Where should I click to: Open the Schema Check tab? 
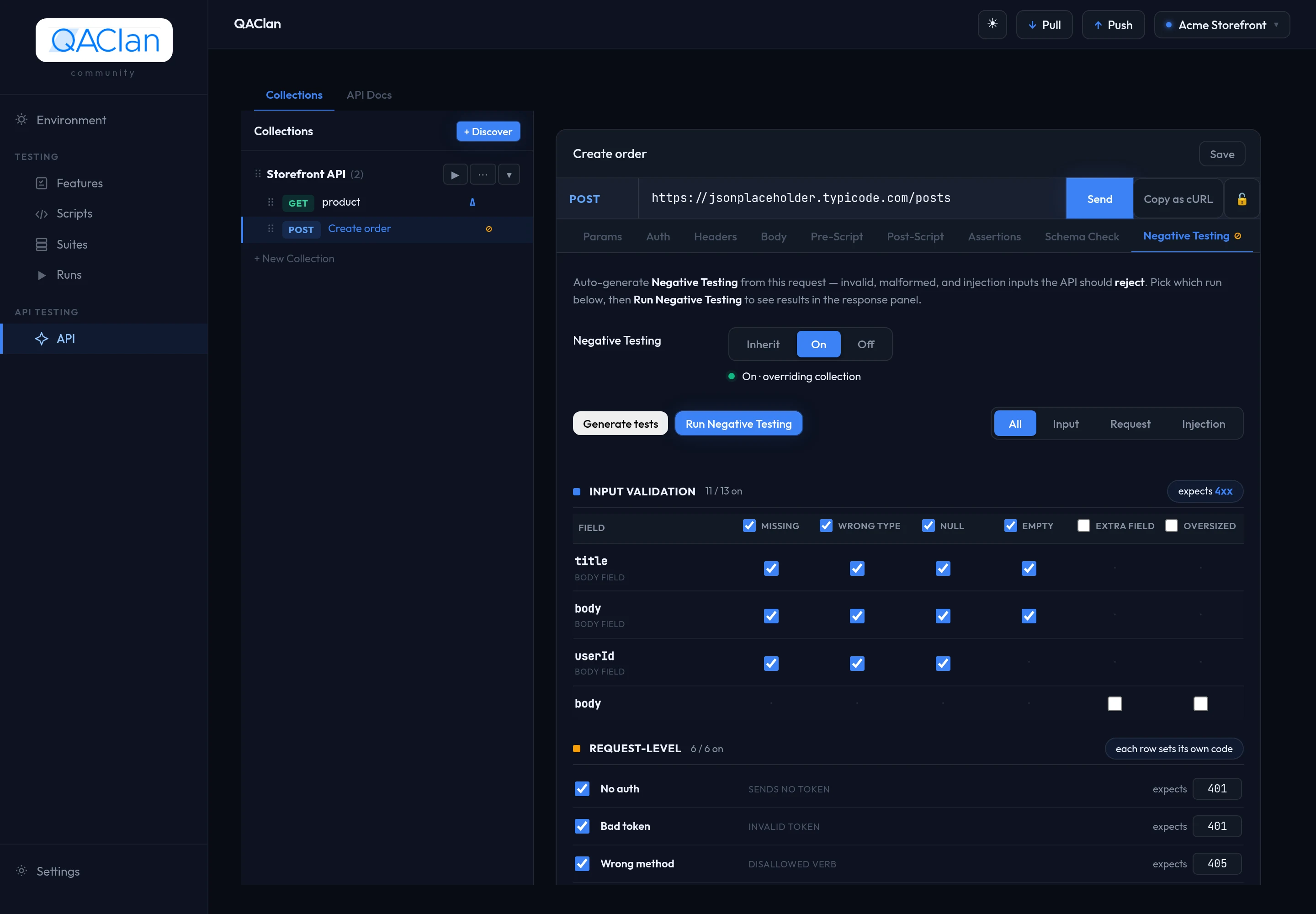click(x=1081, y=237)
